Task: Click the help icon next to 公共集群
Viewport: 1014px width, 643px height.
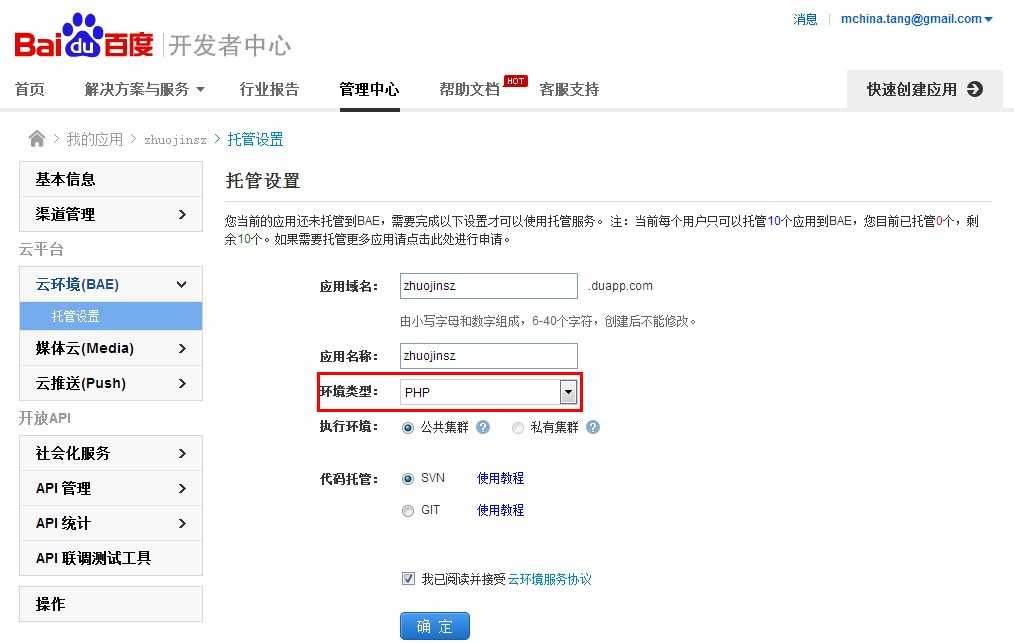Action: tap(483, 427)
